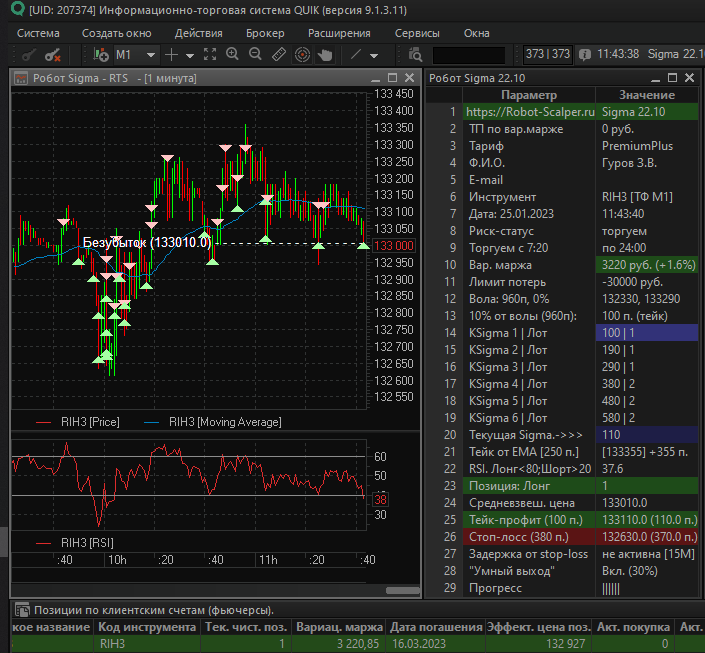
Task: Close the Робот Sigma 22.10 table window
Action: pyautogui.click(x=689, y=78)
